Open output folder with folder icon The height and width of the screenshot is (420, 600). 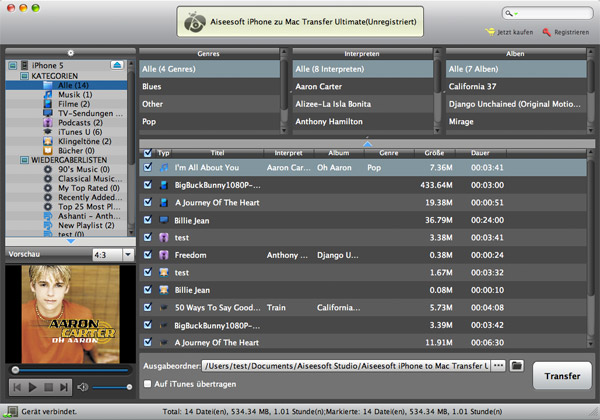tap(517, 366)
